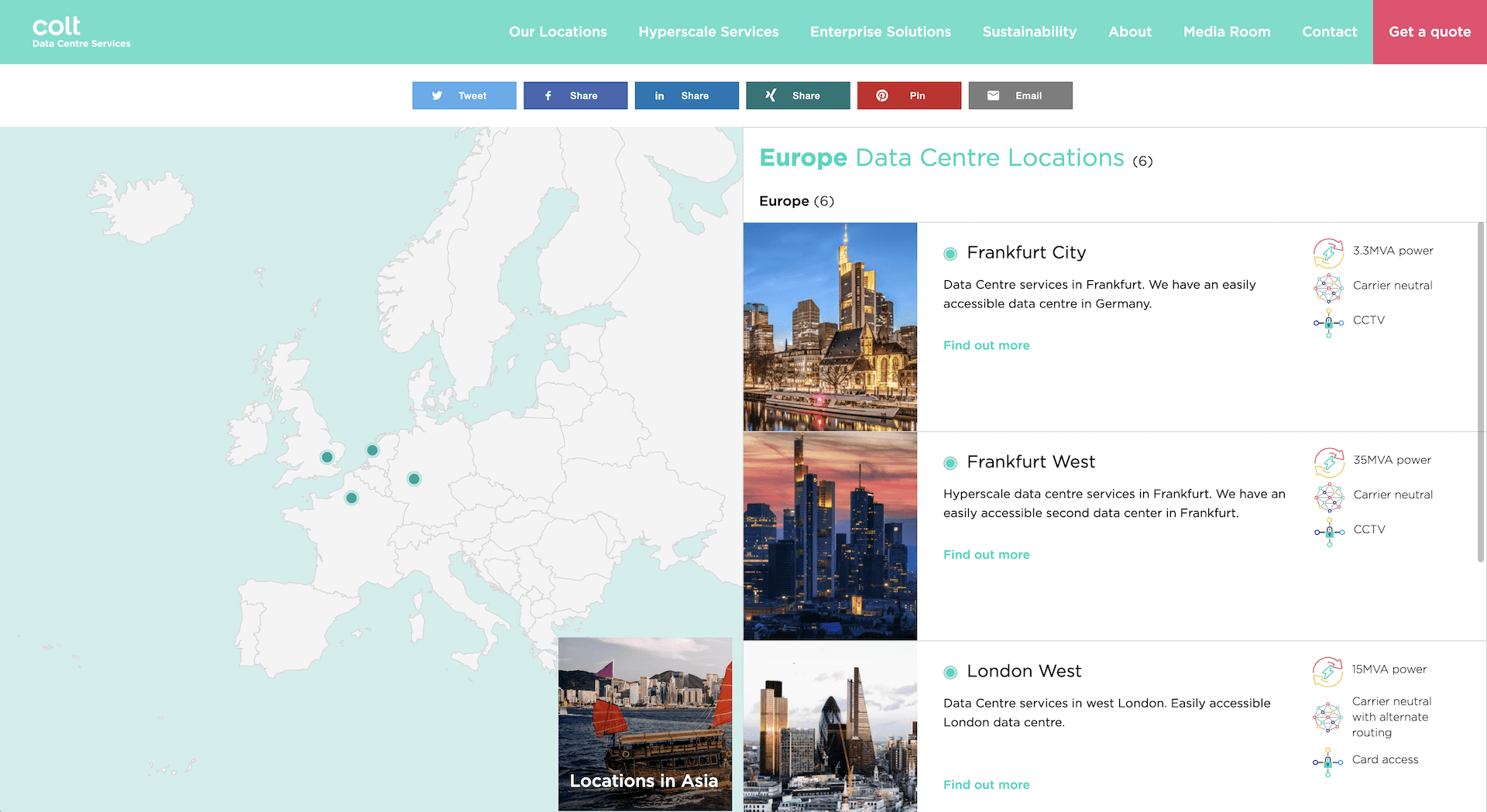
Task: Click the Frankfurt West skyline photo
Action: point(830,536)
